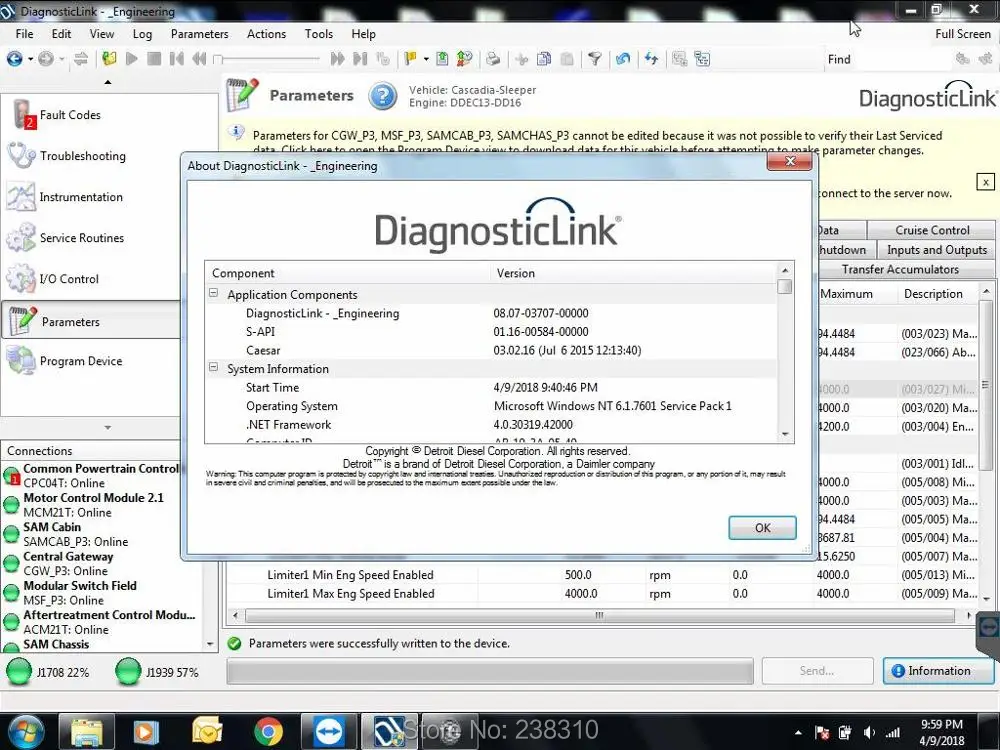This screenshot has width=1000, height=750.
Task: Open the Edit menu
Action: pyautogui.click(x=61, y=34)
